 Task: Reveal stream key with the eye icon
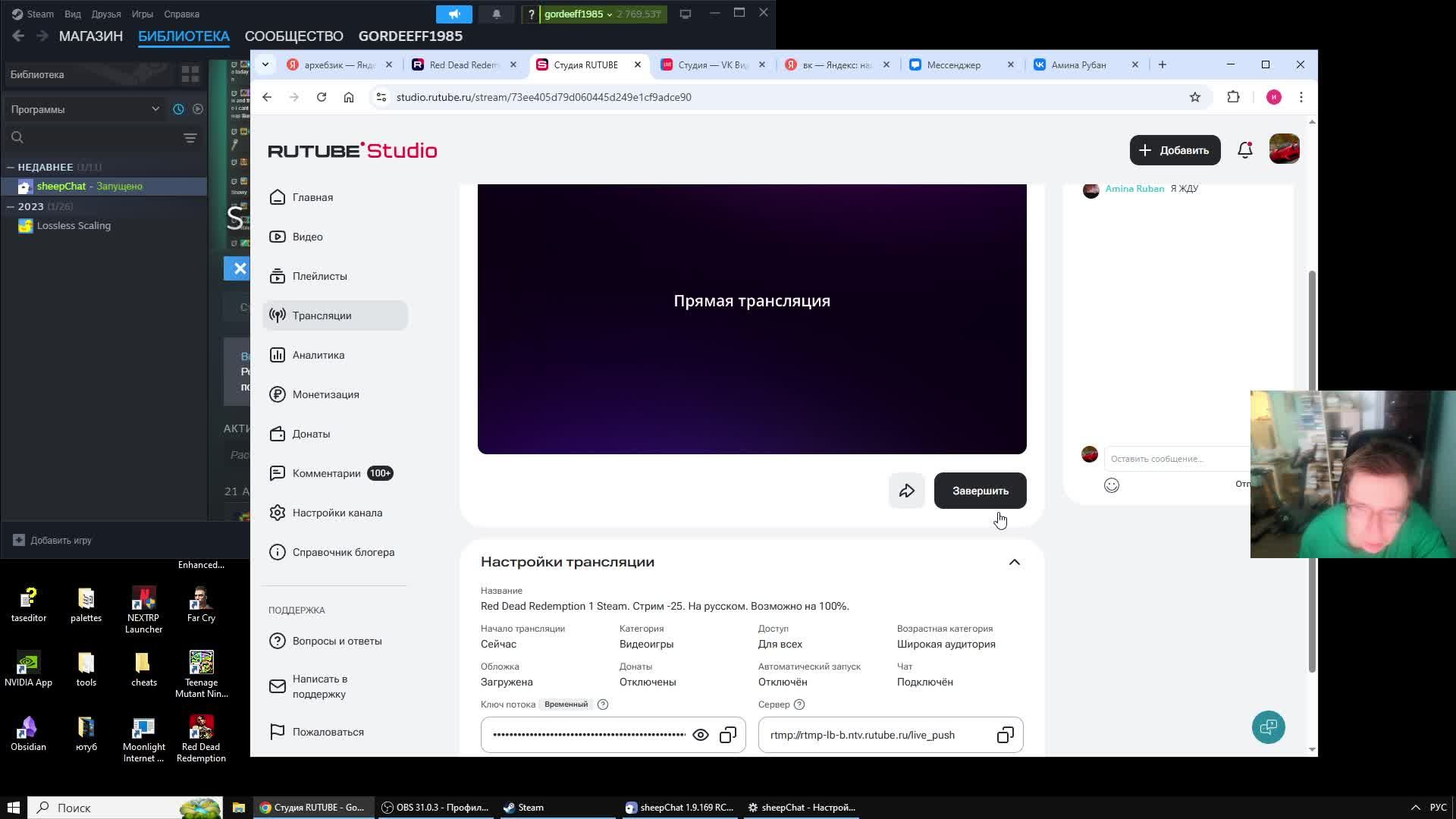click(x=701, y=735)
